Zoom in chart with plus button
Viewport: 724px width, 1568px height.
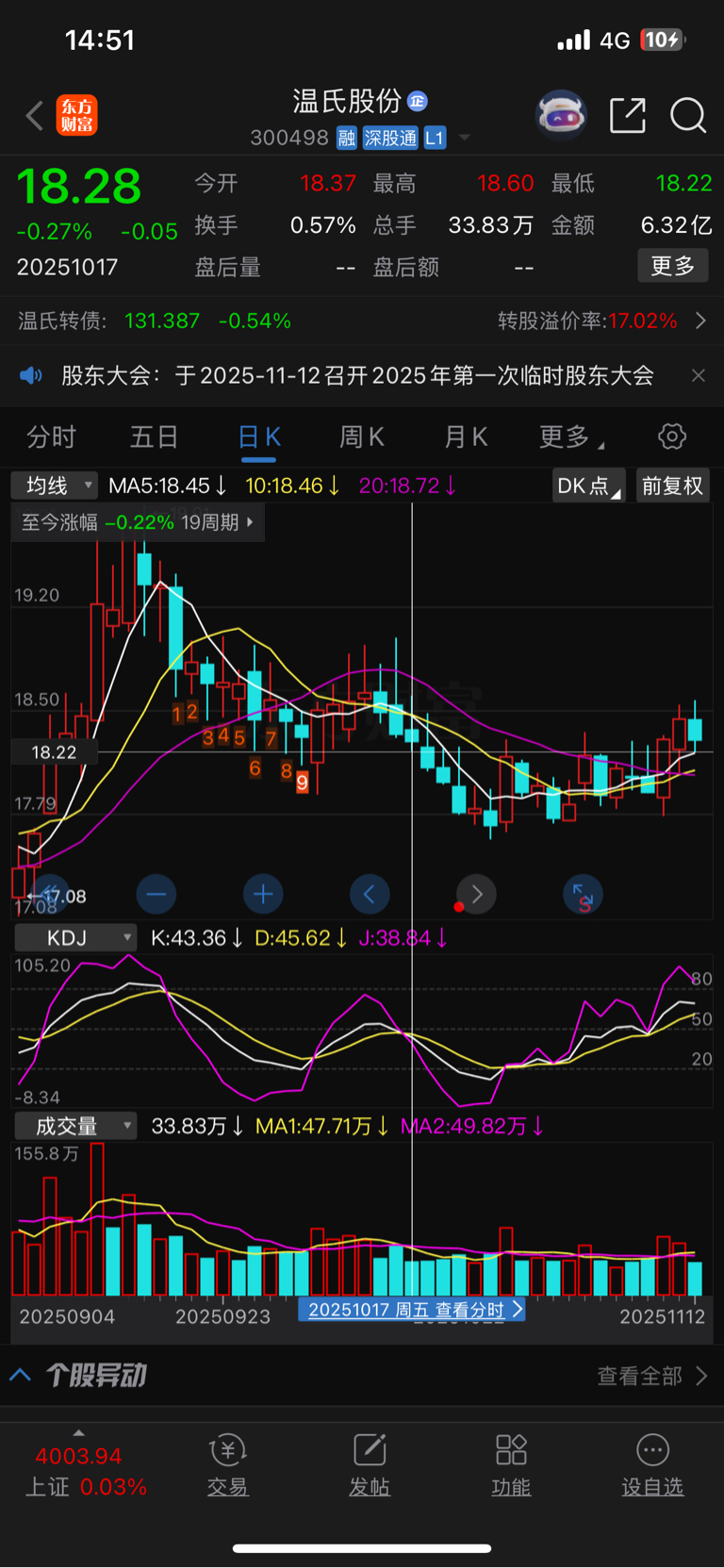[263, 894]
